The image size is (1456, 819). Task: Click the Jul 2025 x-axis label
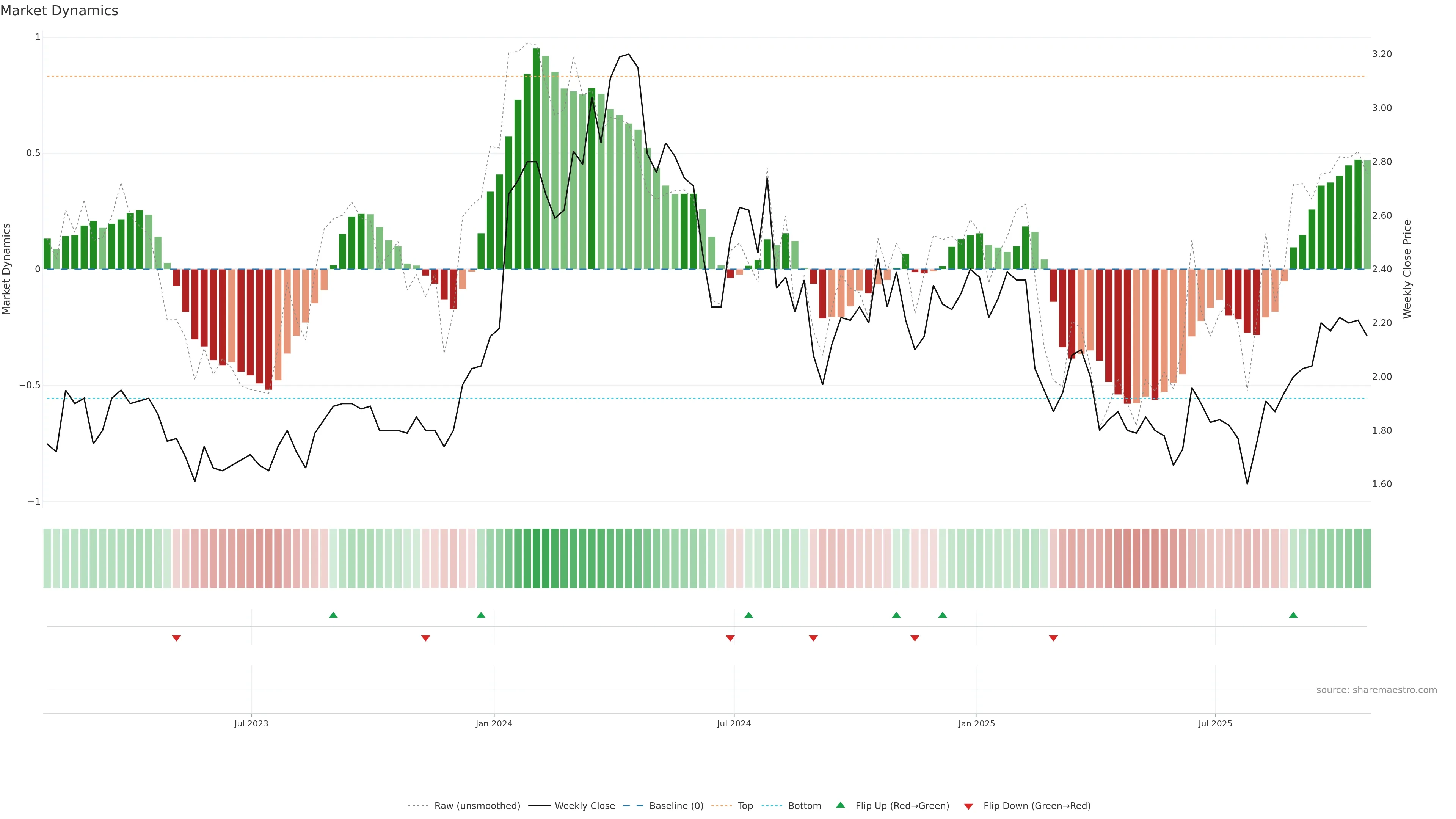tap(1214, 723)
